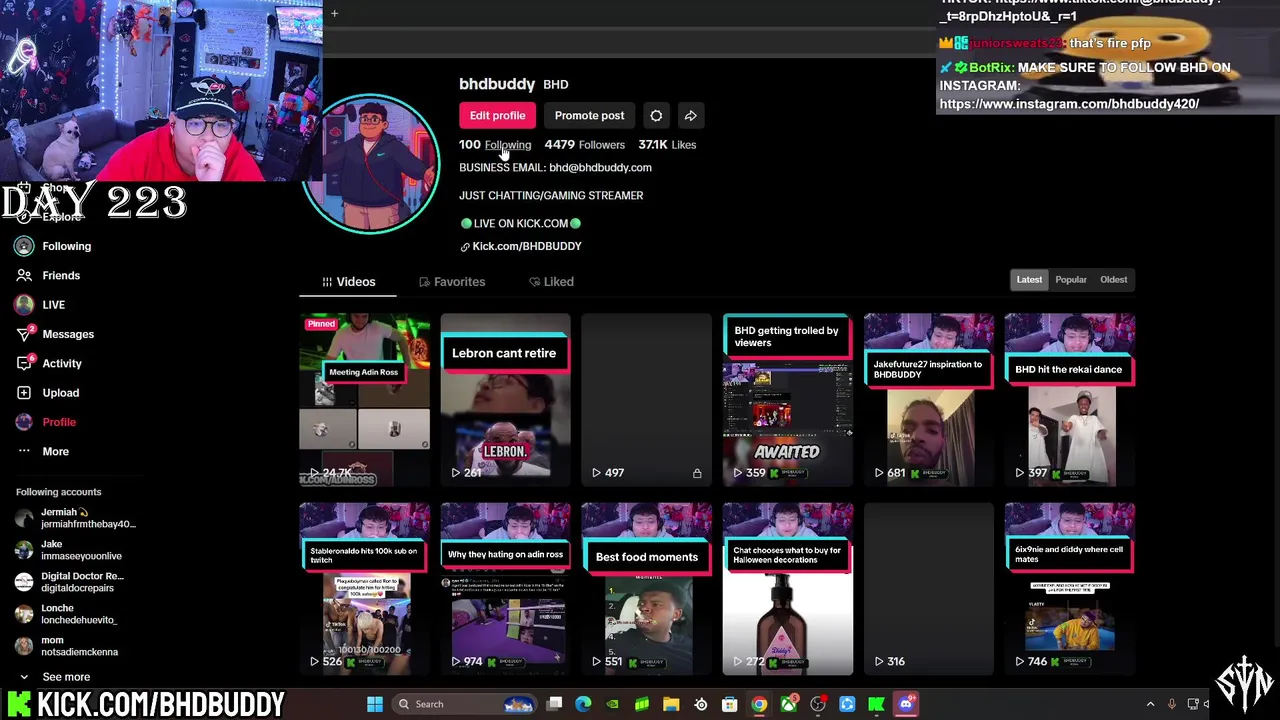Open Jermiah's following account
The height and width of the screenshot is (720, 1280).
click(75, 518)
